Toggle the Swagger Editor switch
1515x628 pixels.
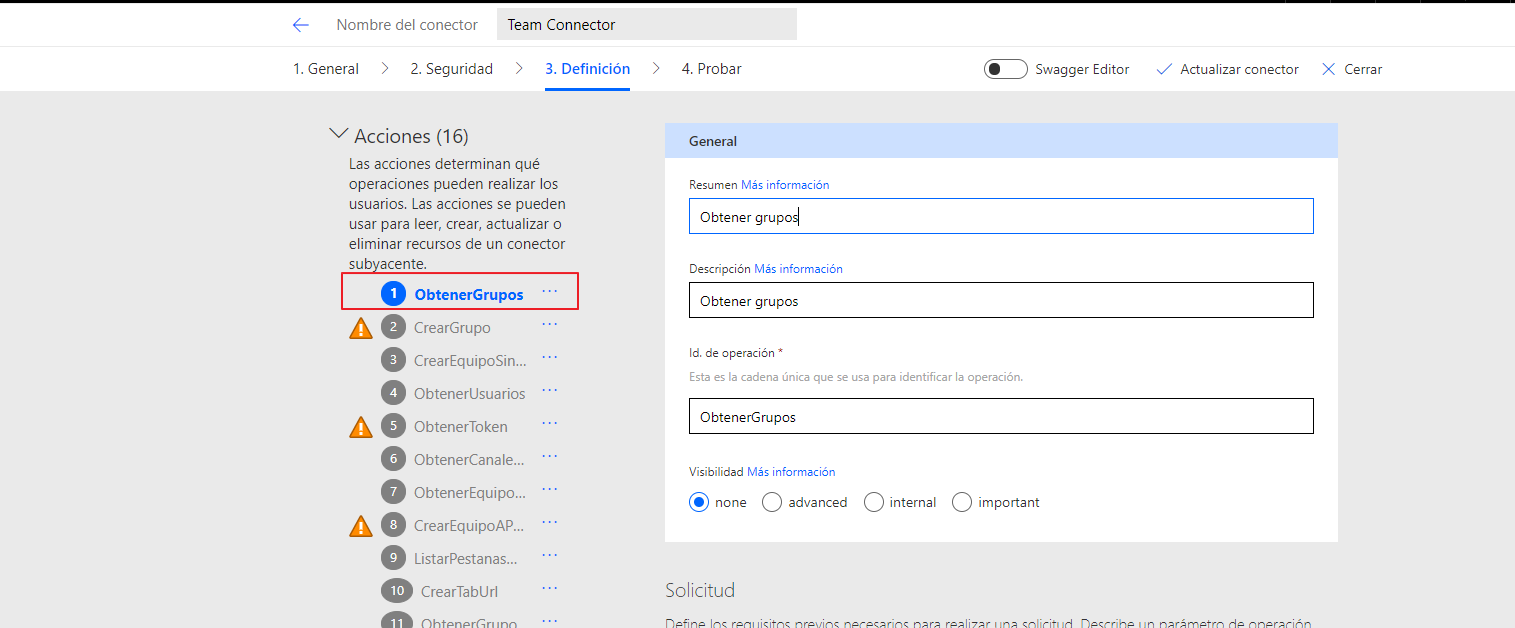(x=1005, y=69)
